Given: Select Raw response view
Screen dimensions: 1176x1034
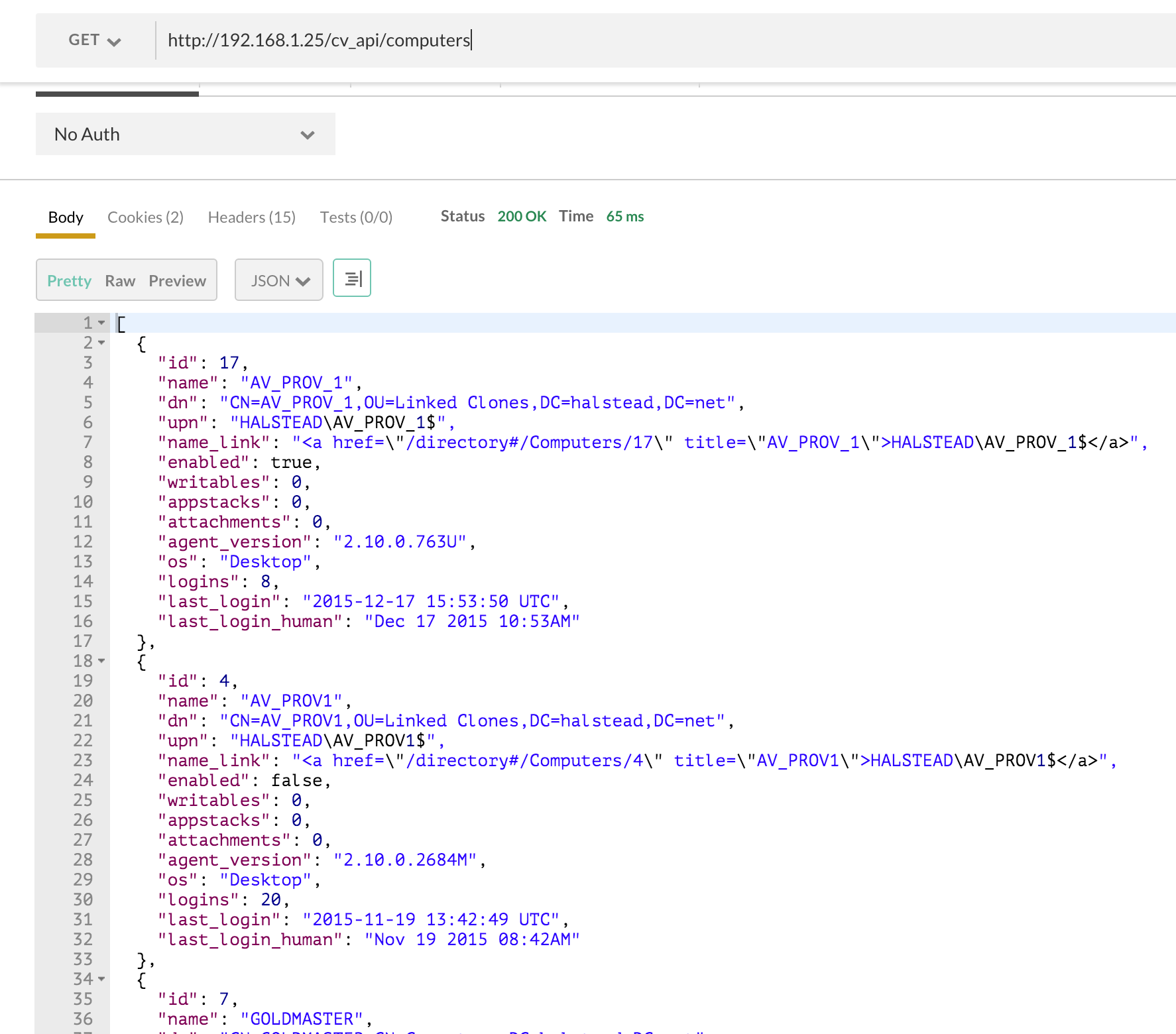Looking at the screenshot, I should pyautogui.click(x=120, y=281).
